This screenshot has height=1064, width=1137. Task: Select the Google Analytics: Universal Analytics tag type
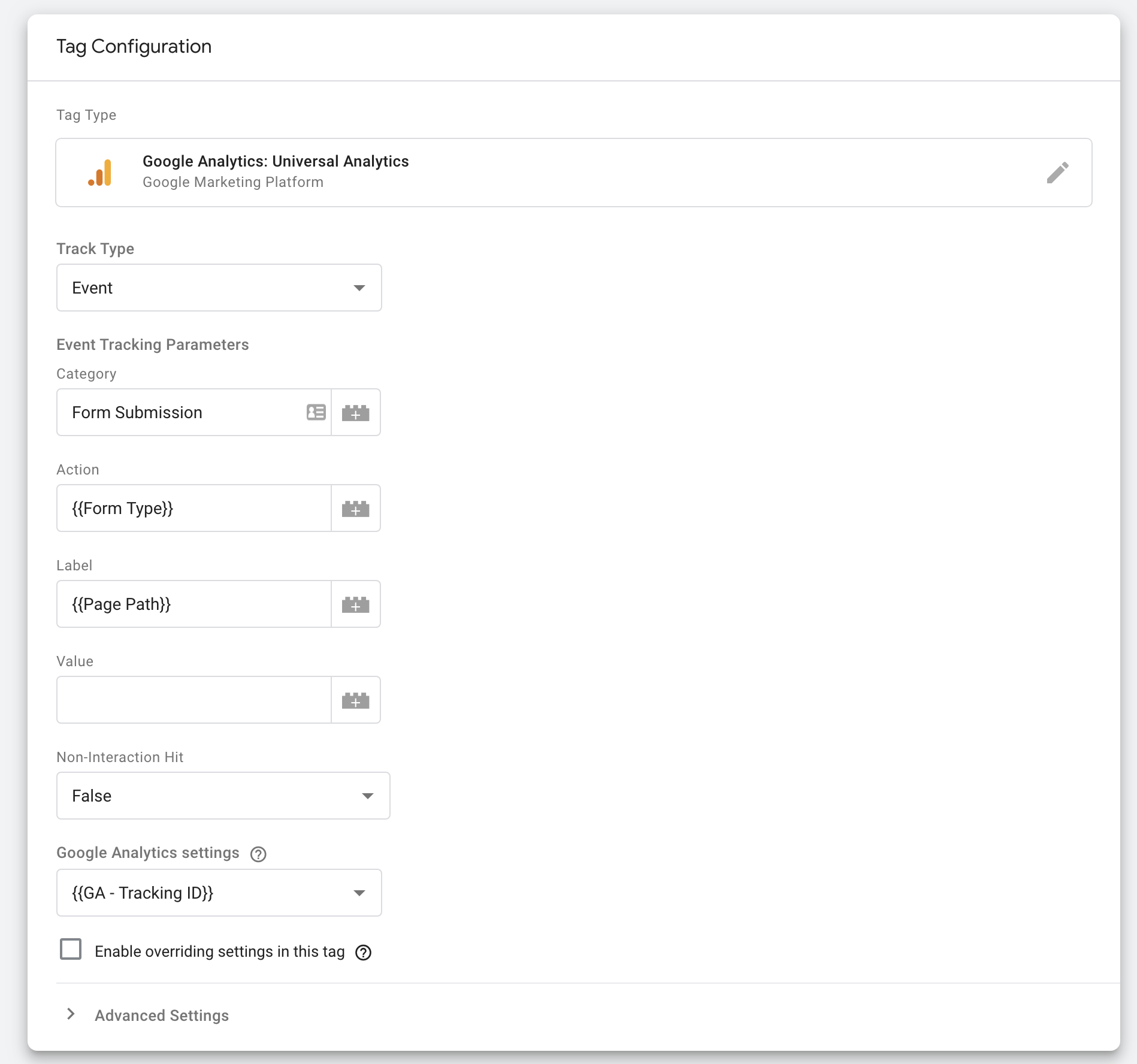point(574,173)
